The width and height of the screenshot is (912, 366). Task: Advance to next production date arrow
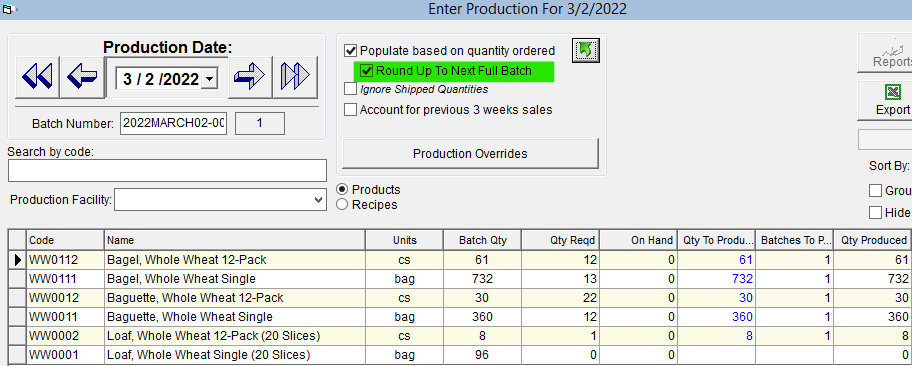point(250,77)
